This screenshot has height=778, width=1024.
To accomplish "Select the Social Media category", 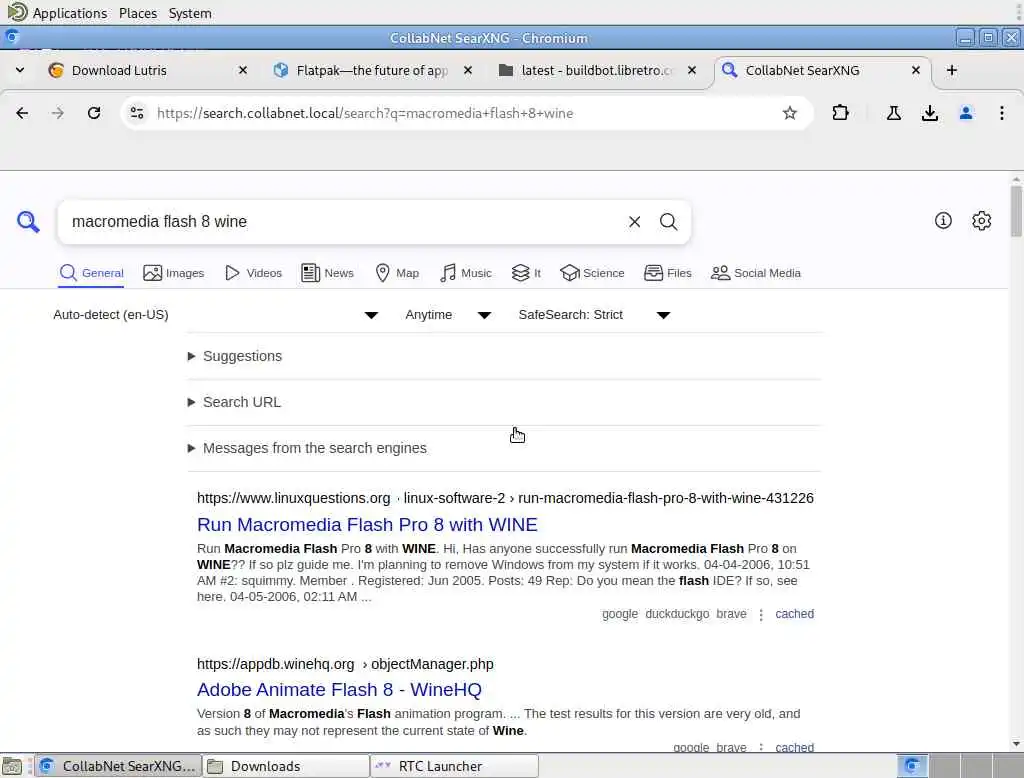I will tap(756, 273).
